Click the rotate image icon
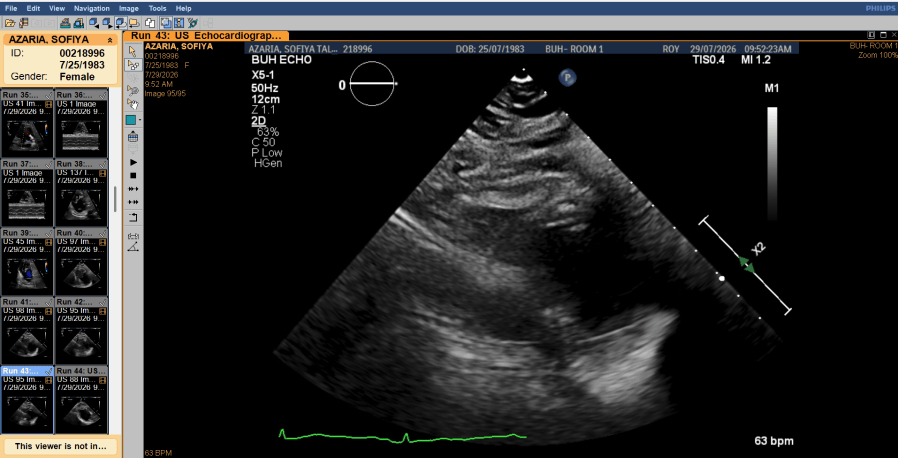Screen dimensions: 898x458 [133, 218]
